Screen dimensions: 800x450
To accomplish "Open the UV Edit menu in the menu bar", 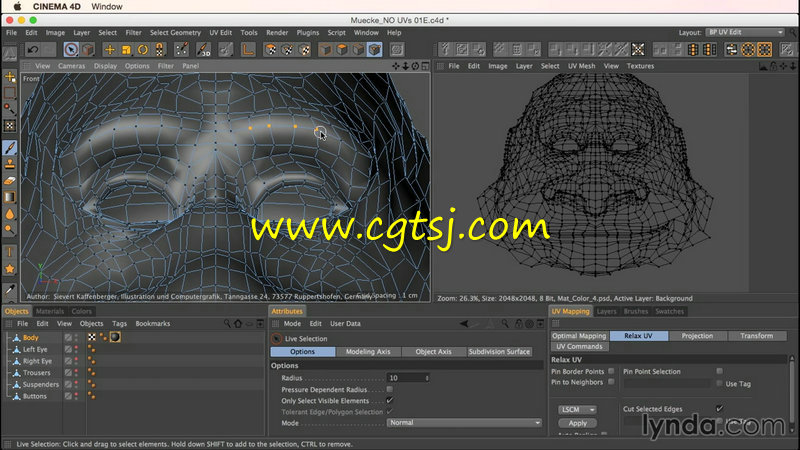I will [220, 32].
